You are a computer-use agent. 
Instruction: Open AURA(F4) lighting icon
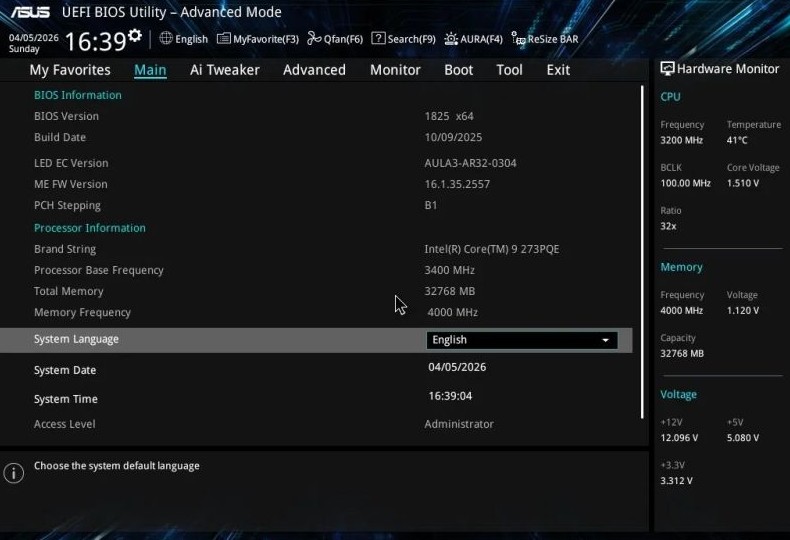[x=451, y=38]
